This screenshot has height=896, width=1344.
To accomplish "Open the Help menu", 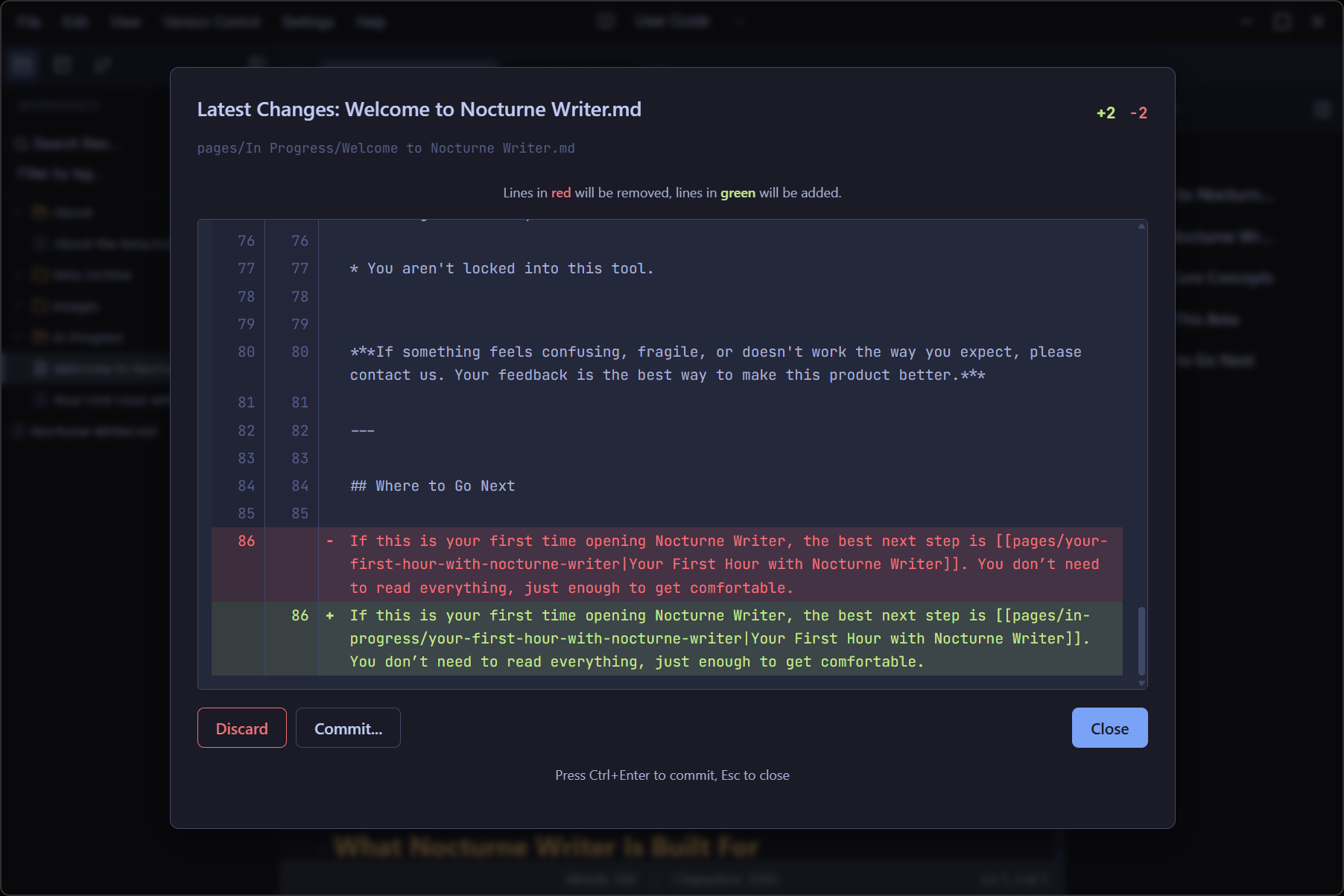I will 370,22.
